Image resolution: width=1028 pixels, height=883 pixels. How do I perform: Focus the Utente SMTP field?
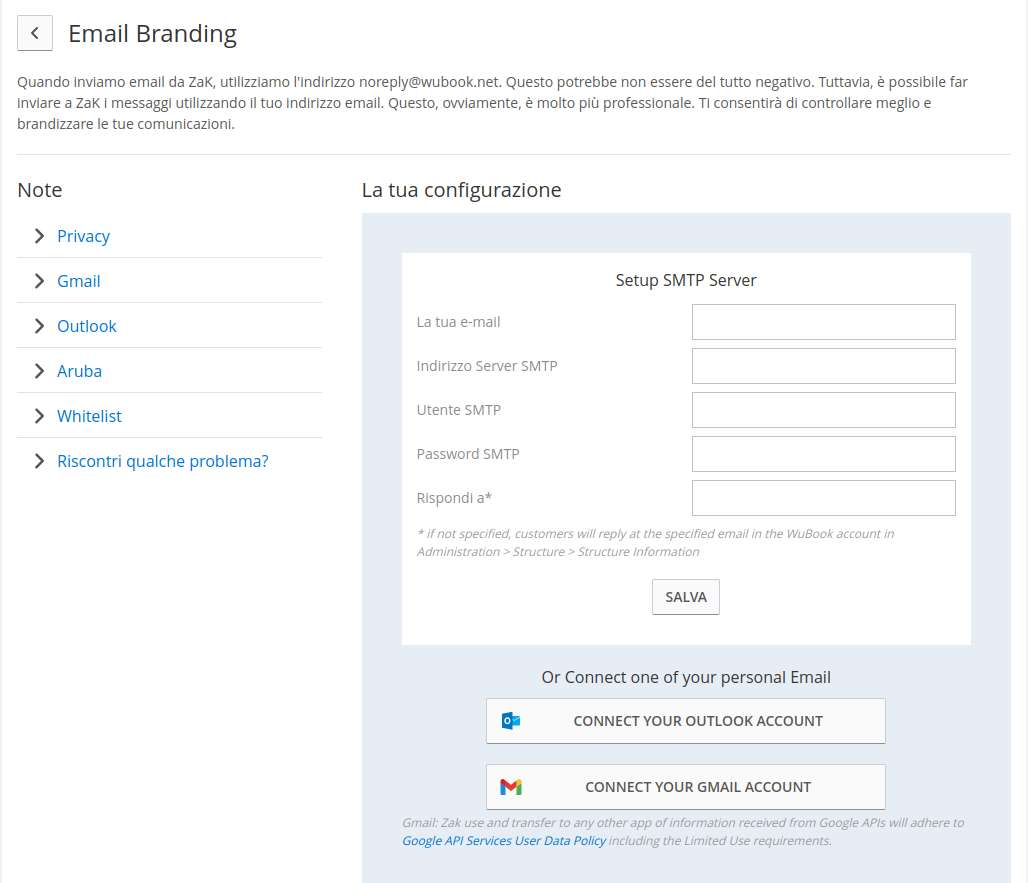[823, 410]
